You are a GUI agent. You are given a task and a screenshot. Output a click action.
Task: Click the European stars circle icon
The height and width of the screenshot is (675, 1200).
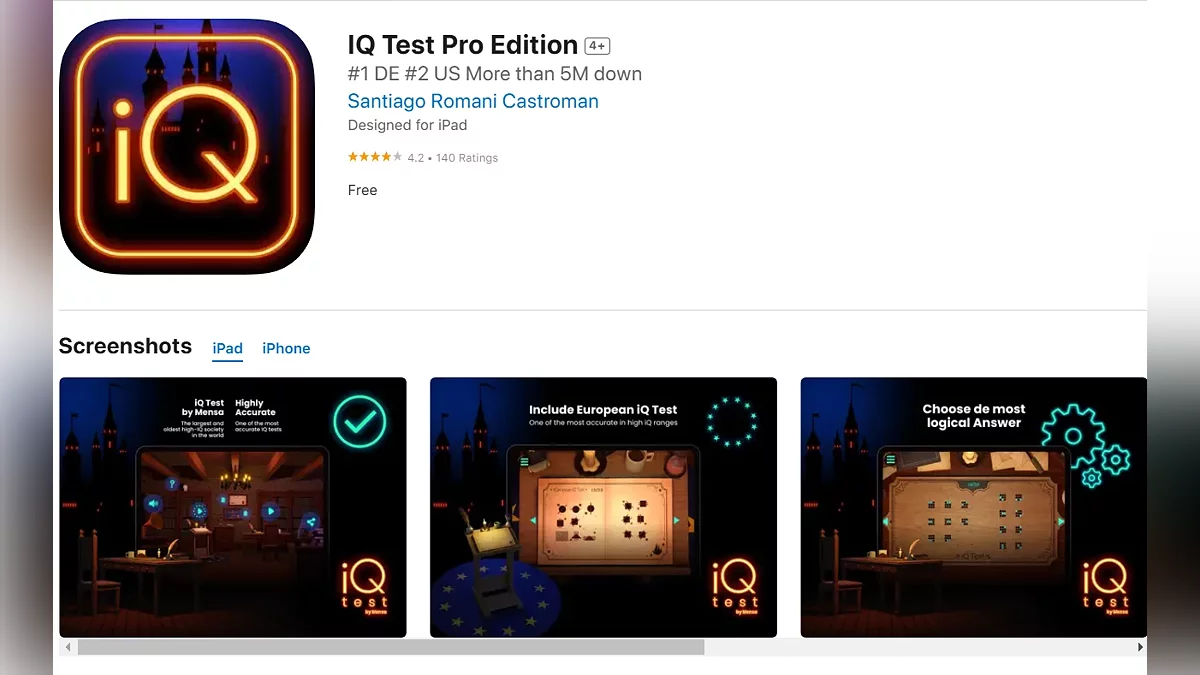[732, 421]
